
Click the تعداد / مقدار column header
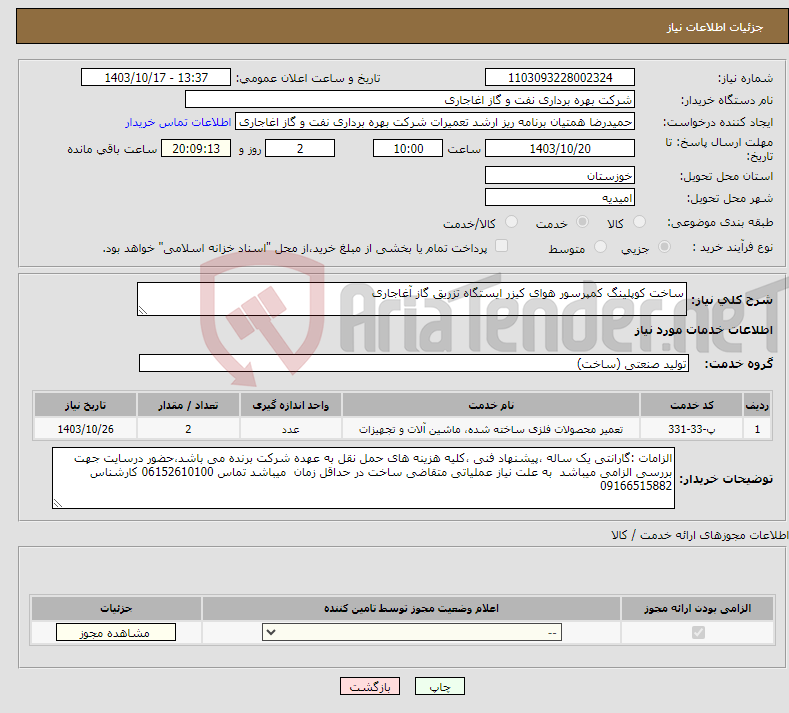pyautogui.click(x=188, y=405)
